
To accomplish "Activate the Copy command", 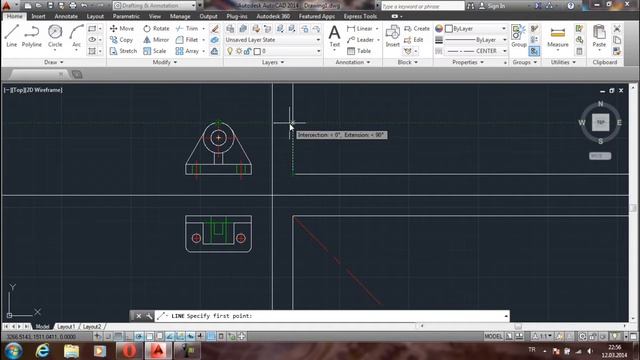I will (x=121, y=40).
